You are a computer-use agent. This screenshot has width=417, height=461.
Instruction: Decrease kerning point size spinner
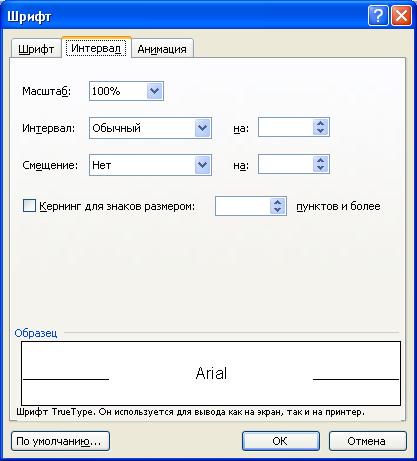click(277, 210)
